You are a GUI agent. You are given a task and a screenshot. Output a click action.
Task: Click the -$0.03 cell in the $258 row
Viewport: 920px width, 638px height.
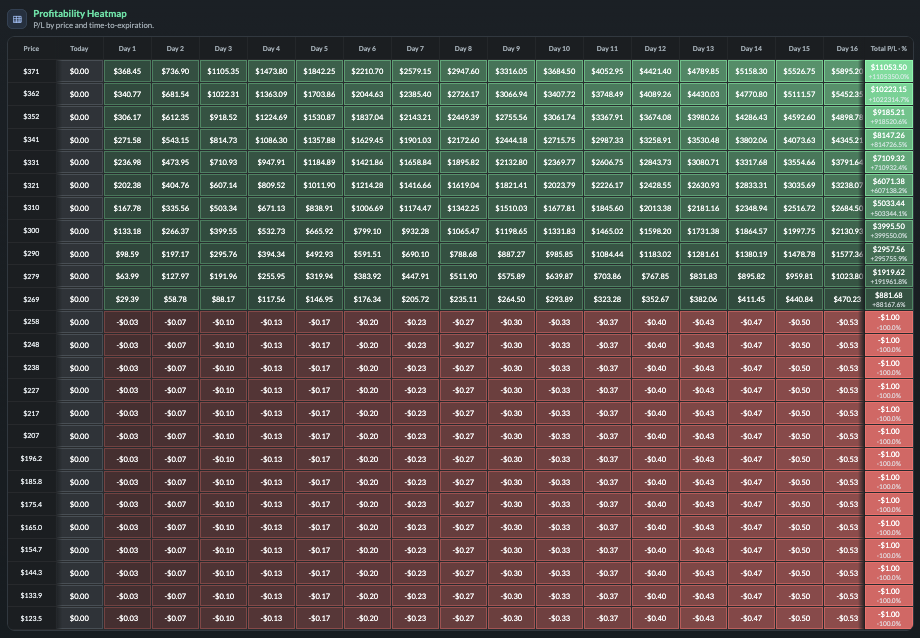coord(127,322)
